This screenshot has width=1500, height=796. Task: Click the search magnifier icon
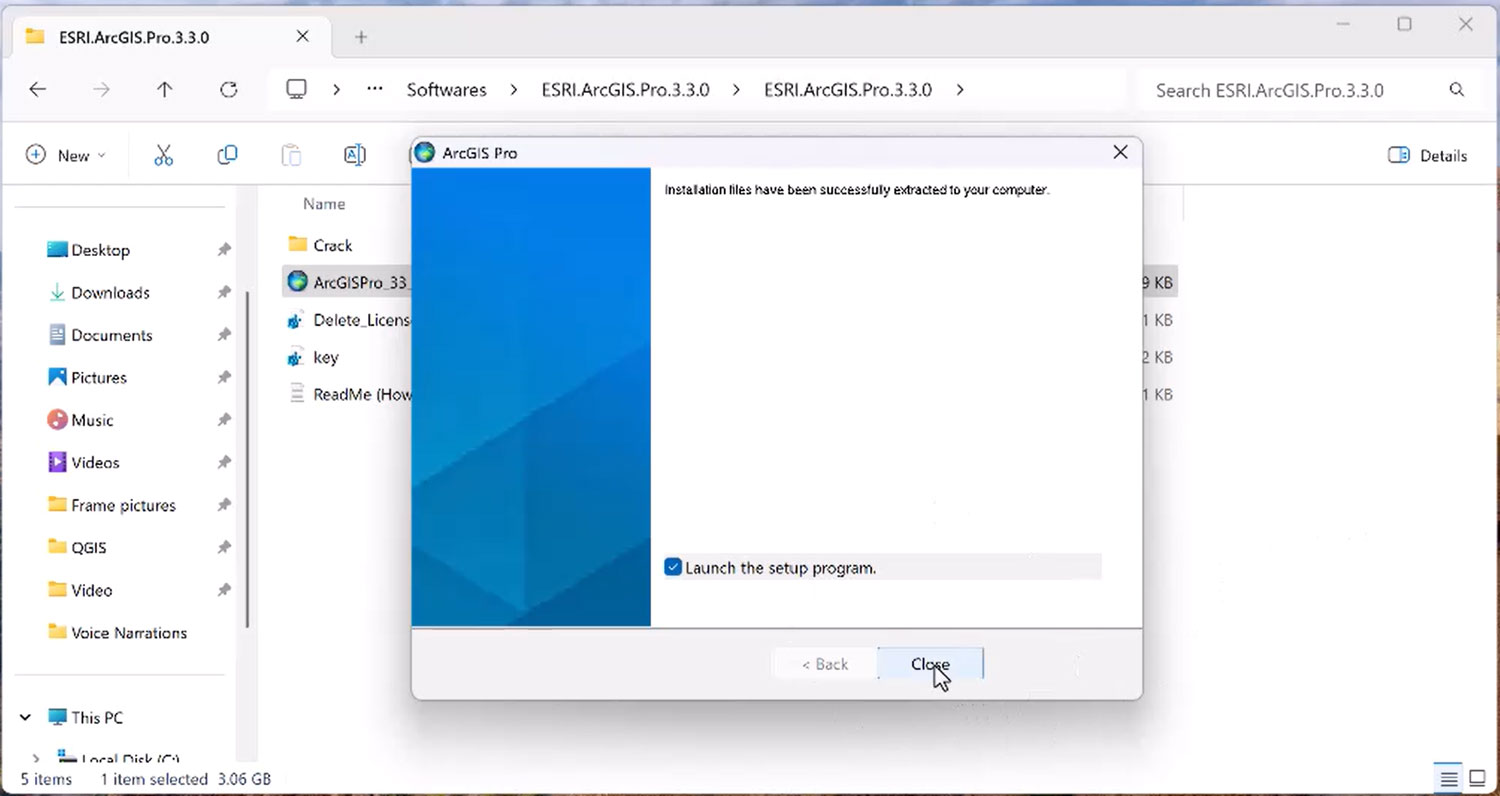(x=1456, y=90)
